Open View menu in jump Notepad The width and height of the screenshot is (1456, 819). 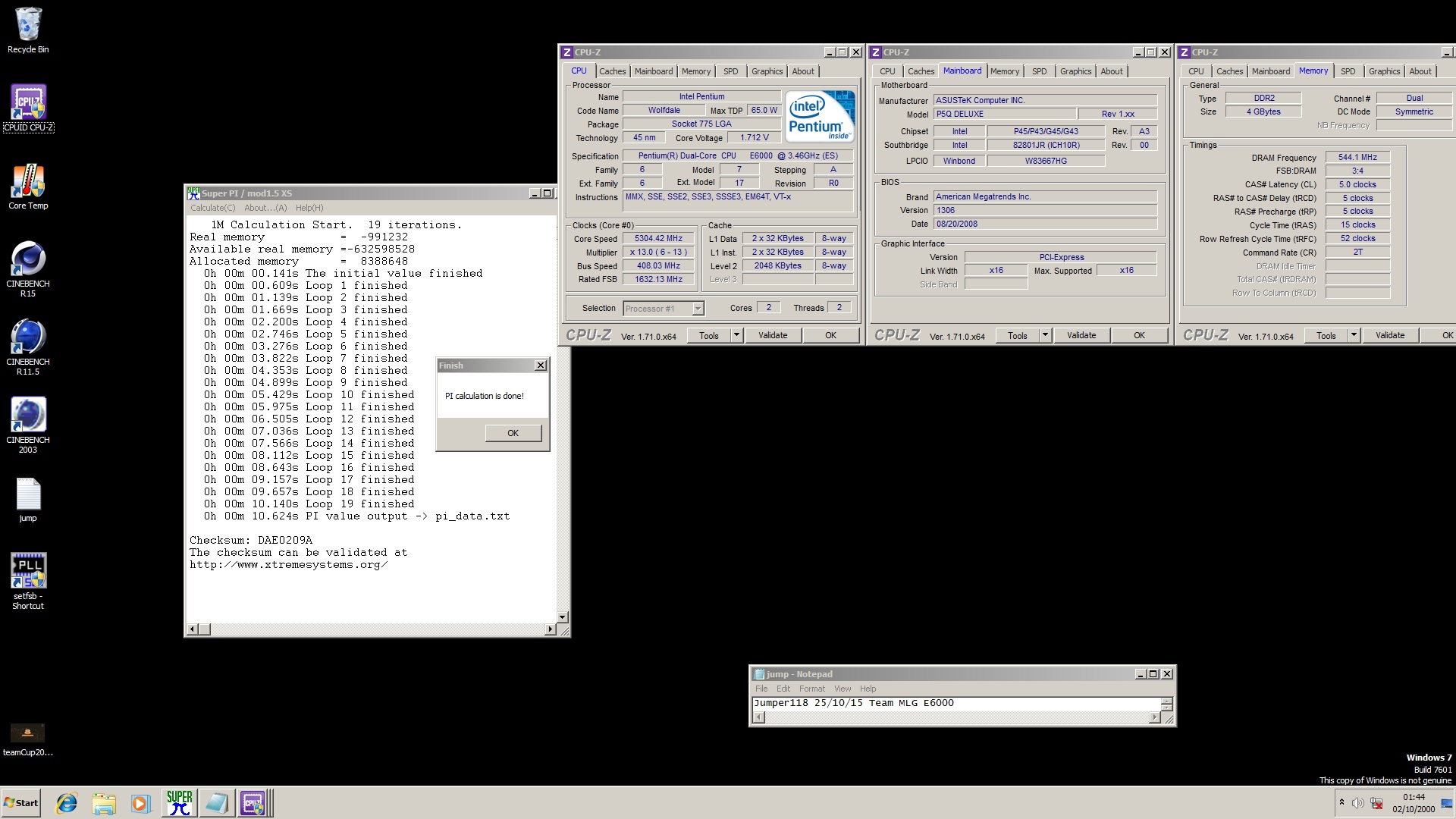click(x=843, y=689)
